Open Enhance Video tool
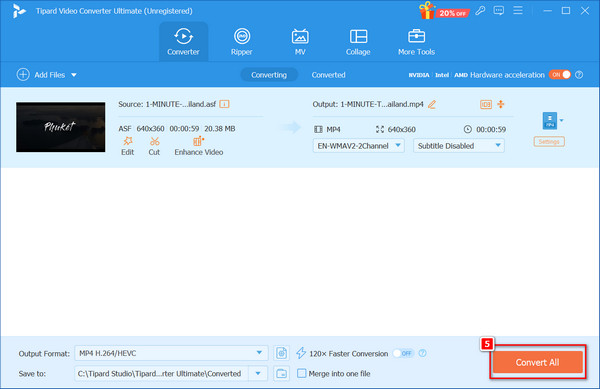The width and height of the screenshot is (600, 389). (x=199, y=146)
